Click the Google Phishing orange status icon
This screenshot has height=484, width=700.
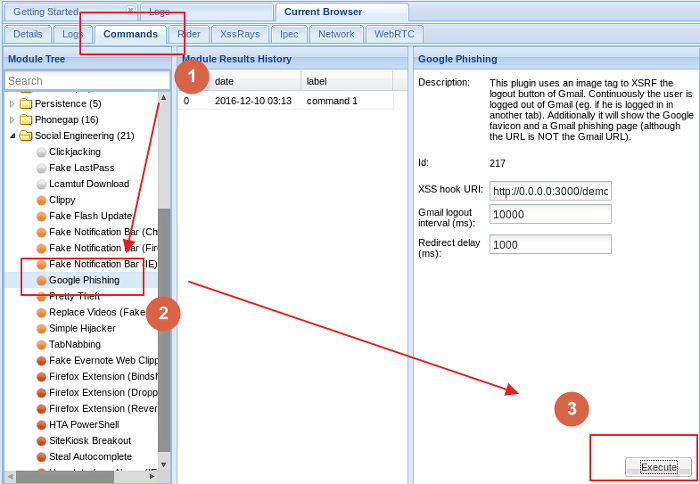pos(42,281)
